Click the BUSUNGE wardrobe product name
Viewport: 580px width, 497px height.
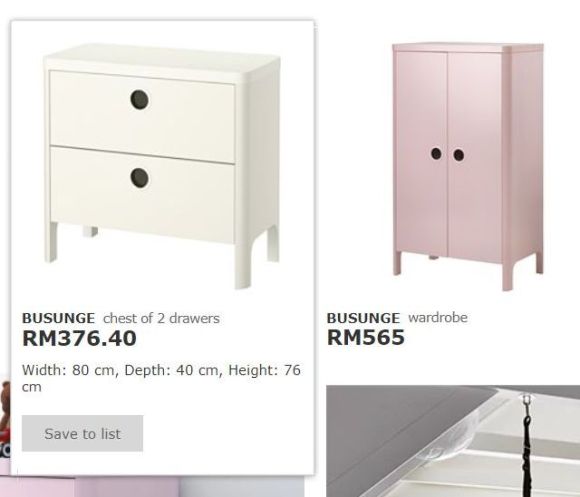pos(363,318)
